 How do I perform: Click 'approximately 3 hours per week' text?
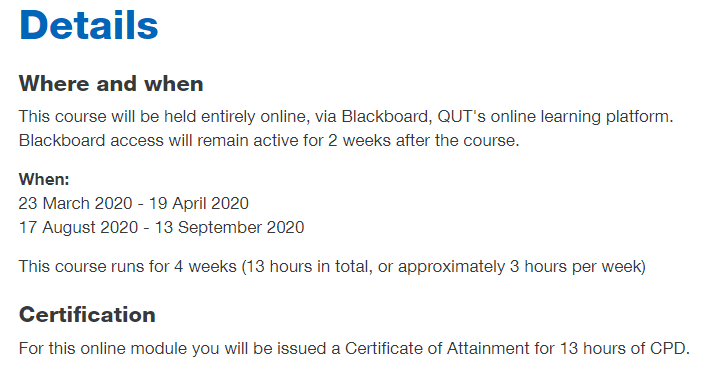(x=520, y=266)
